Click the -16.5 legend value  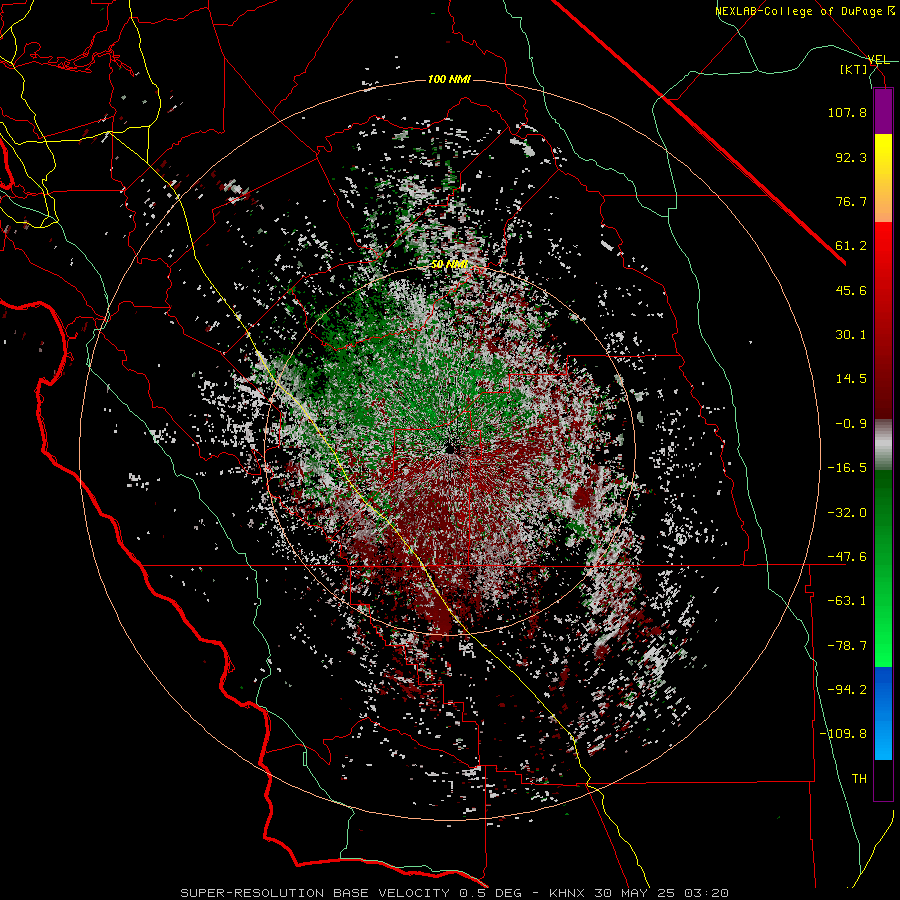tap(847, 468)
